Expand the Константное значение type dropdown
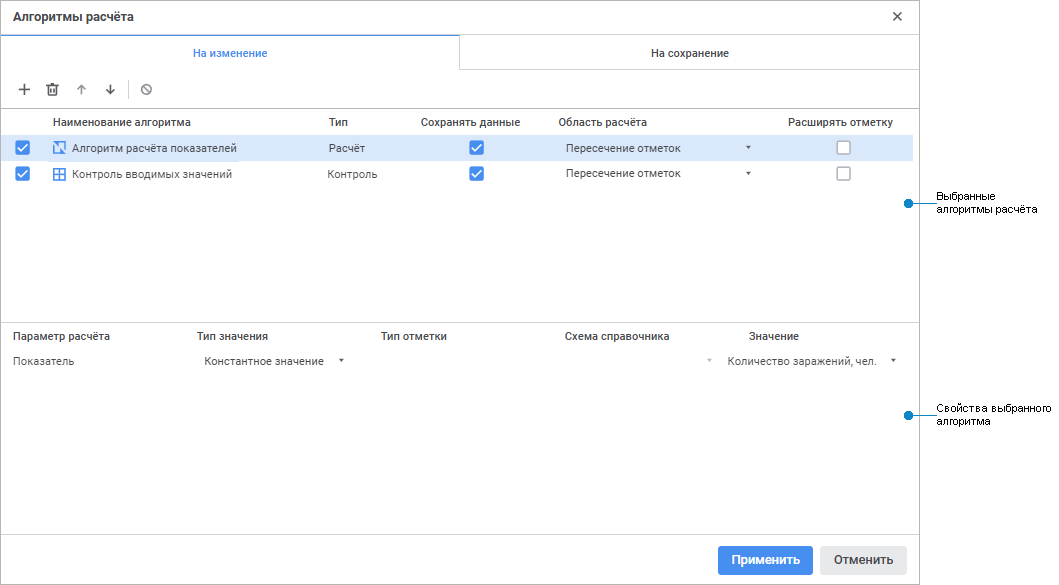 341,361
